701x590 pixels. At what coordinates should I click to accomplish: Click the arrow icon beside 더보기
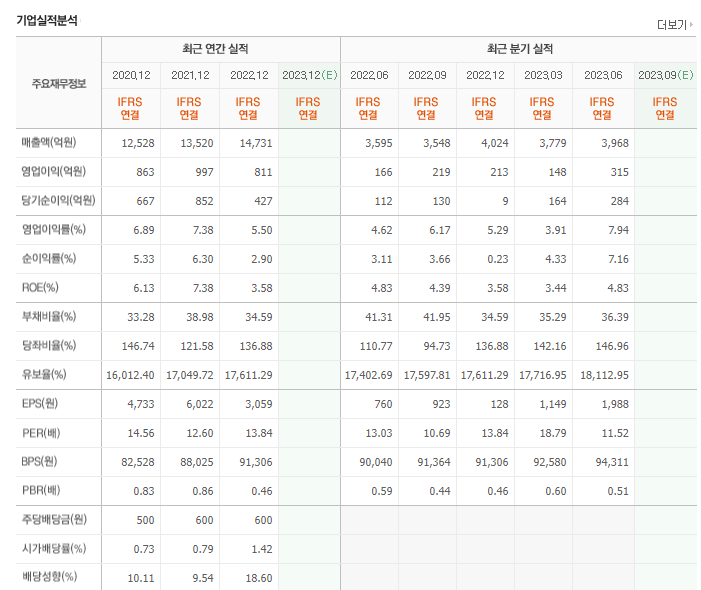coord(691,25)
